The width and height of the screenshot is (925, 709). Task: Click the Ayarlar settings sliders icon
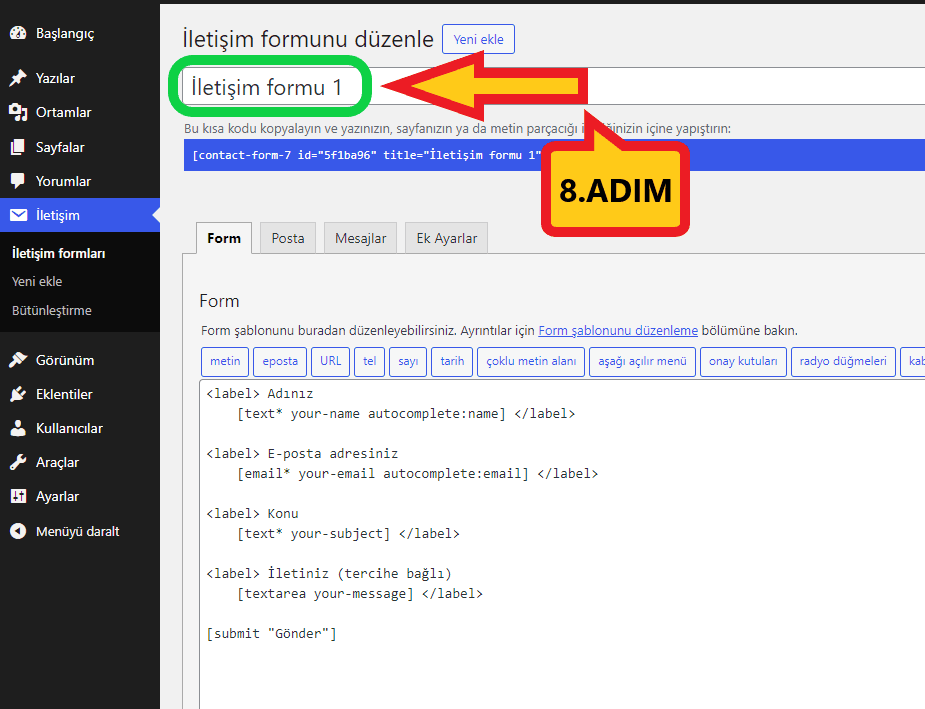pyautogui.click(x=18, y=496)
